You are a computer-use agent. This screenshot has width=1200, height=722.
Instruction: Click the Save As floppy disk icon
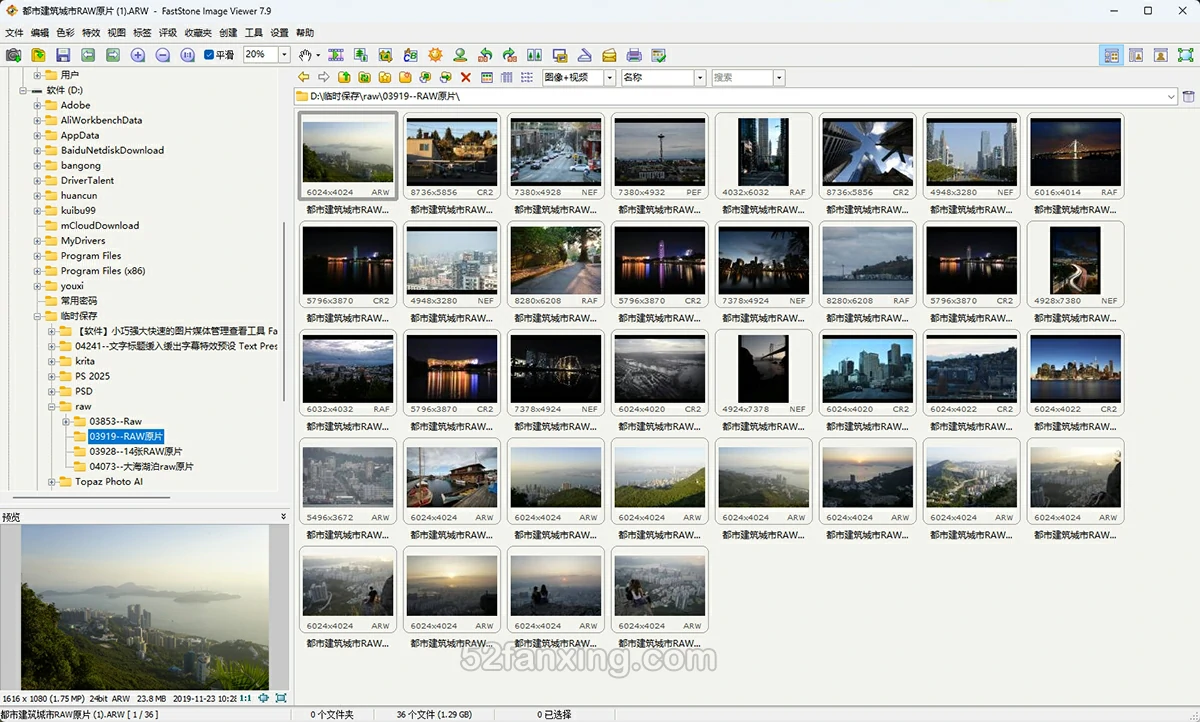63,55
